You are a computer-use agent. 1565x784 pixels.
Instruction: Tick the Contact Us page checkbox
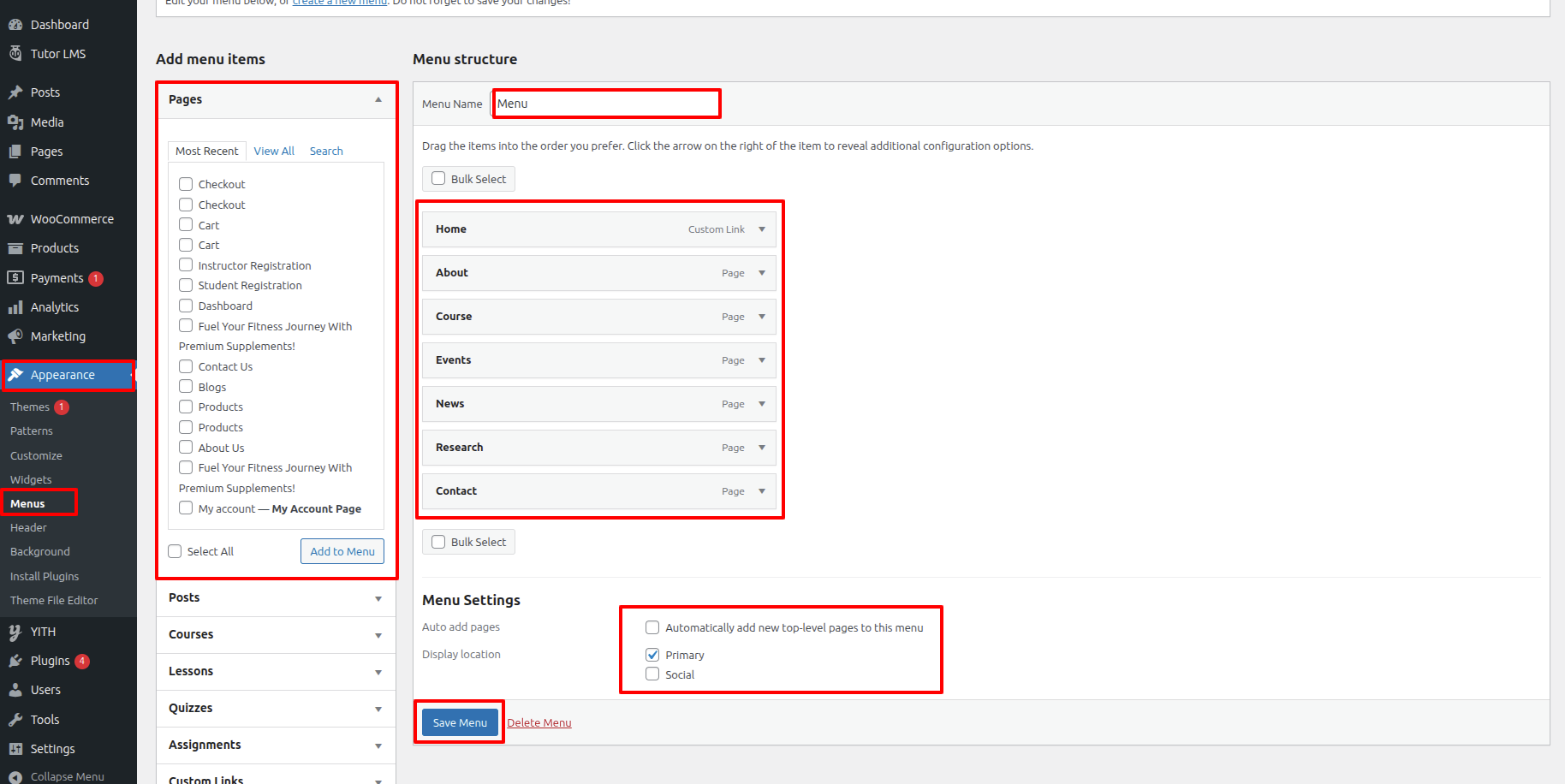point(186,366)
